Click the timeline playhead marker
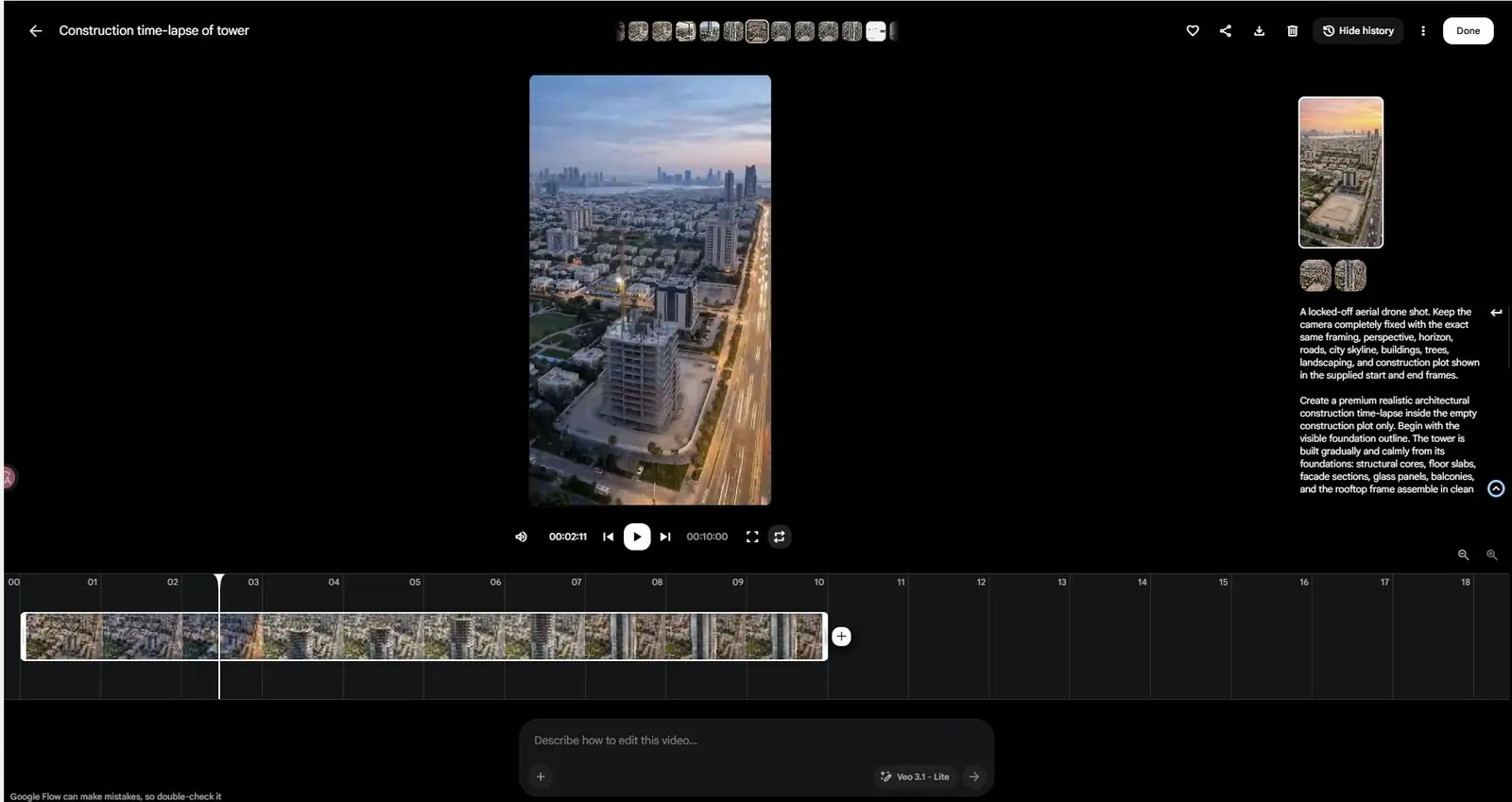 pyautogui.click(x=219, y=579)
